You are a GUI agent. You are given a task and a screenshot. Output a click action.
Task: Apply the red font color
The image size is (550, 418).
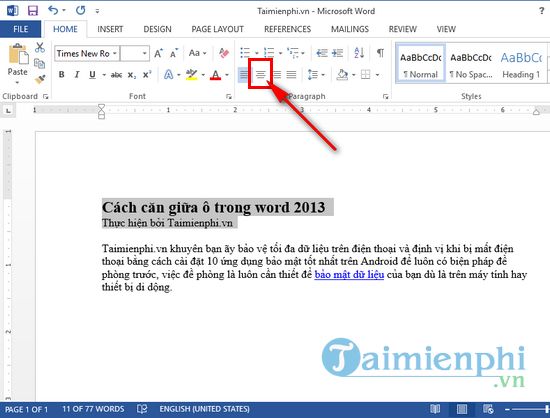click(215, 75)
